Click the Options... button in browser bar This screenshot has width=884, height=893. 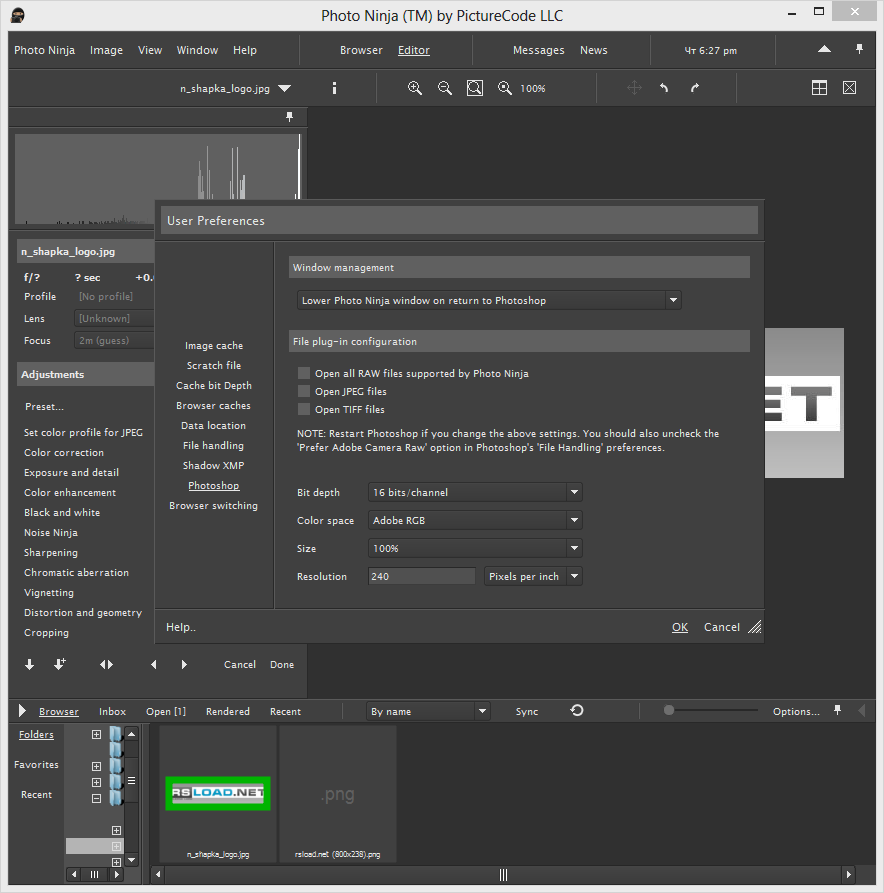(x=796, y=711)
